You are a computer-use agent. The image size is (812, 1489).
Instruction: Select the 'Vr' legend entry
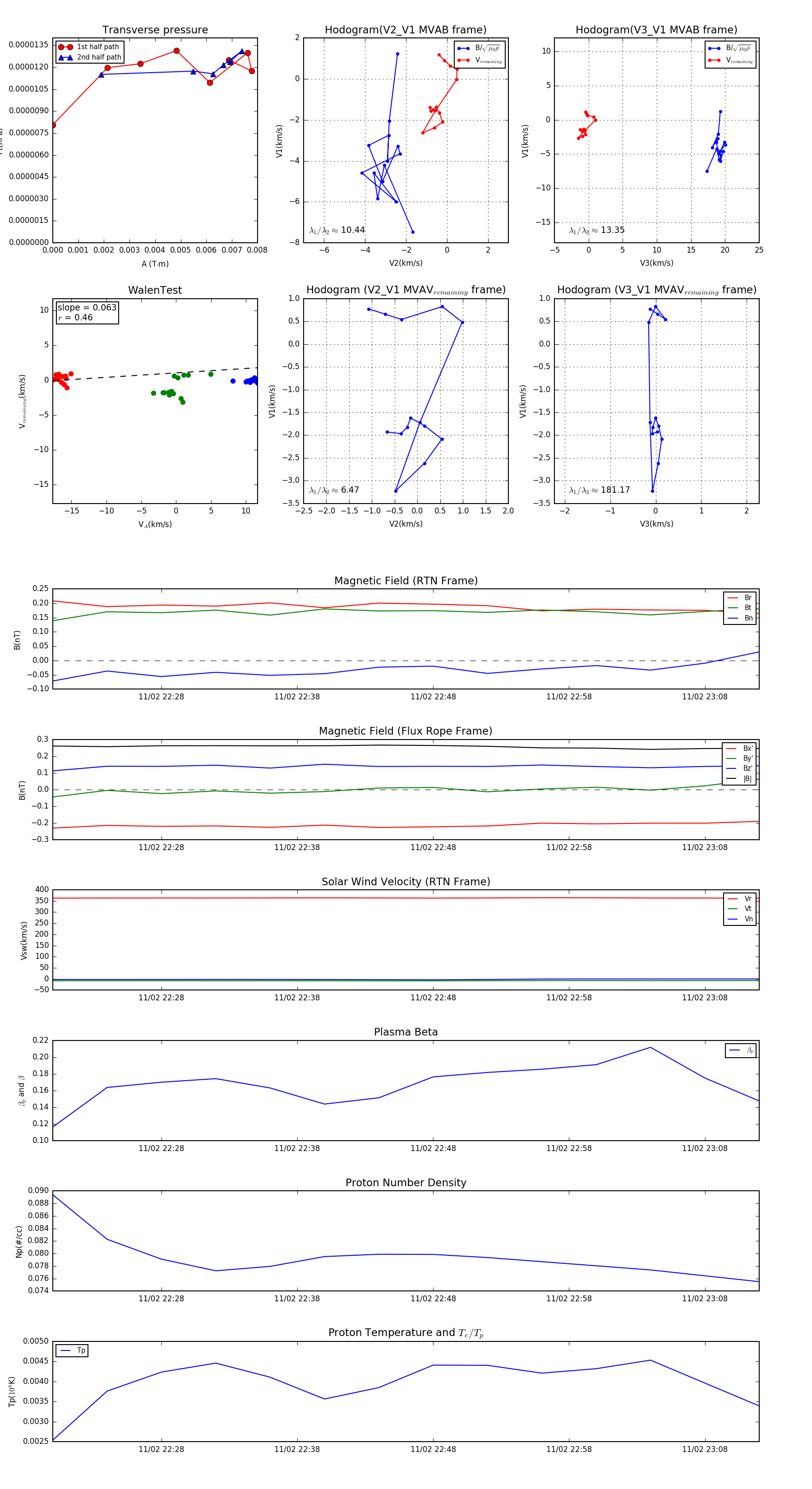coord(740,899)
